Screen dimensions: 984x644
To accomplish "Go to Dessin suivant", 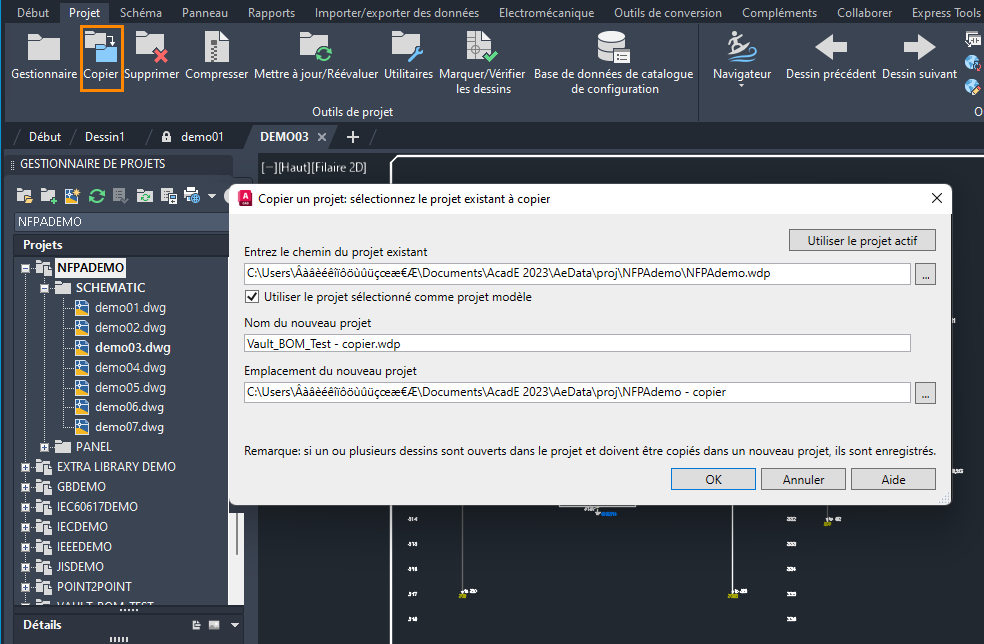I will point(919,56).
